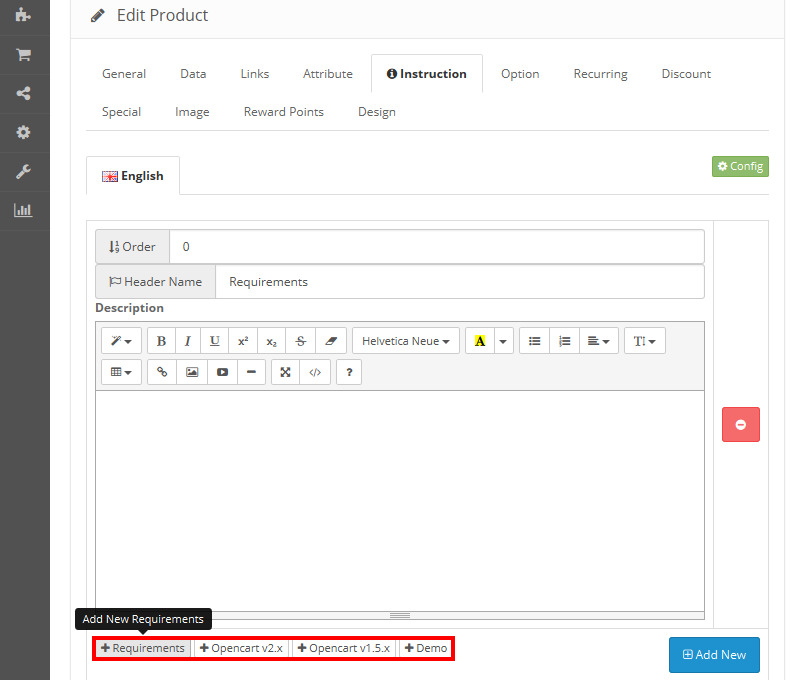Switch to the Attribute tab

click(x=328, y=74)
